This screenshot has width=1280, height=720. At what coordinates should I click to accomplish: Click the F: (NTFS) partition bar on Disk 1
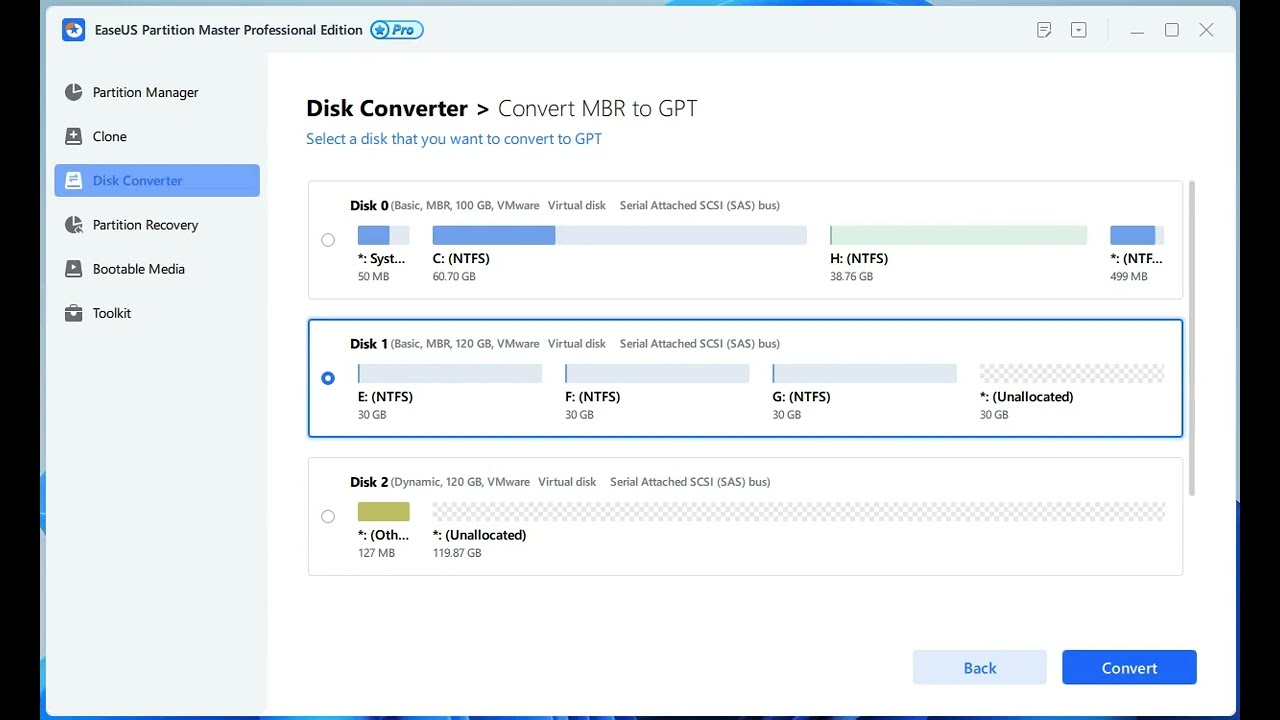[657, 373]
